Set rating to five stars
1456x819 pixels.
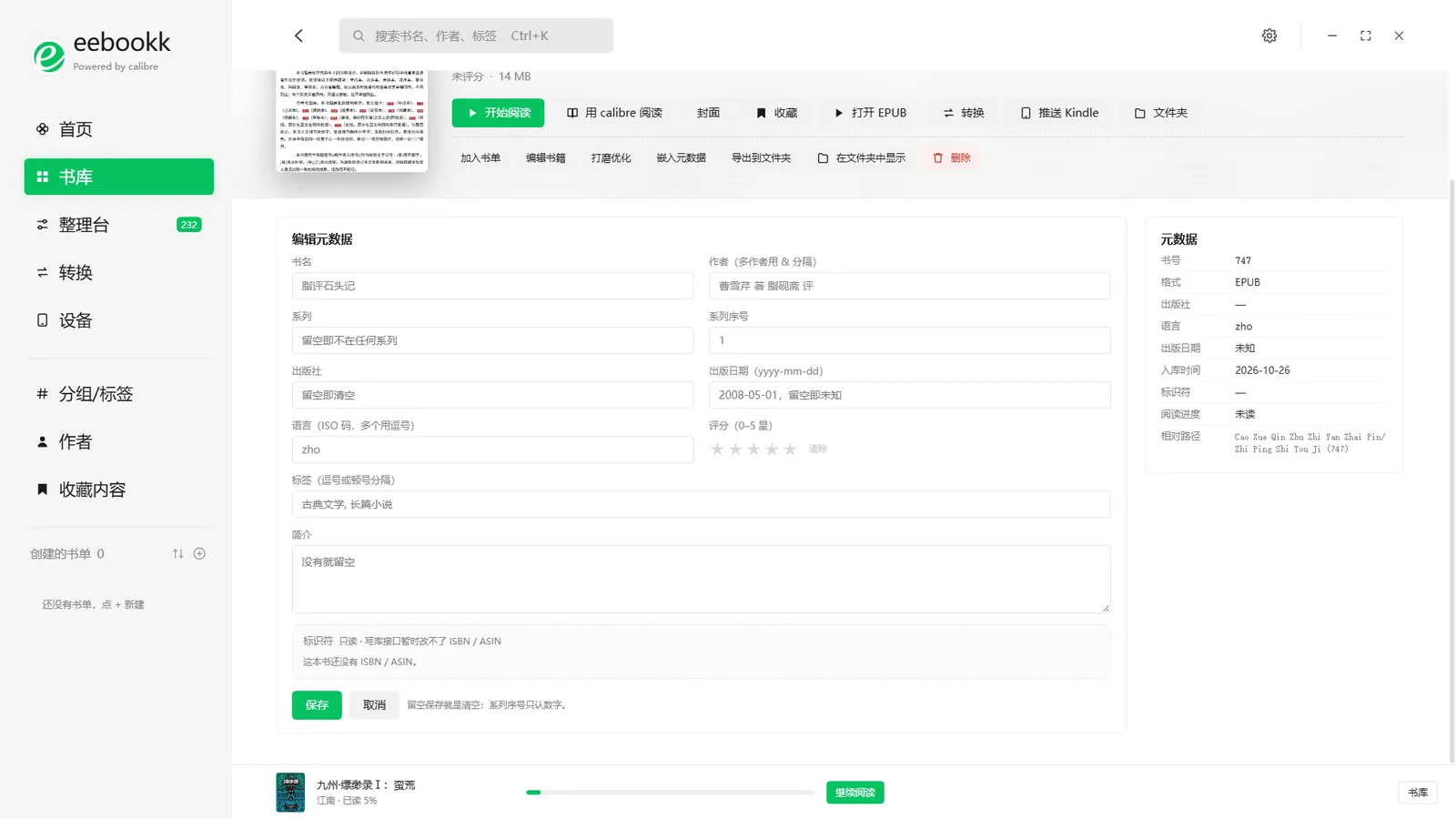[790, 450]
